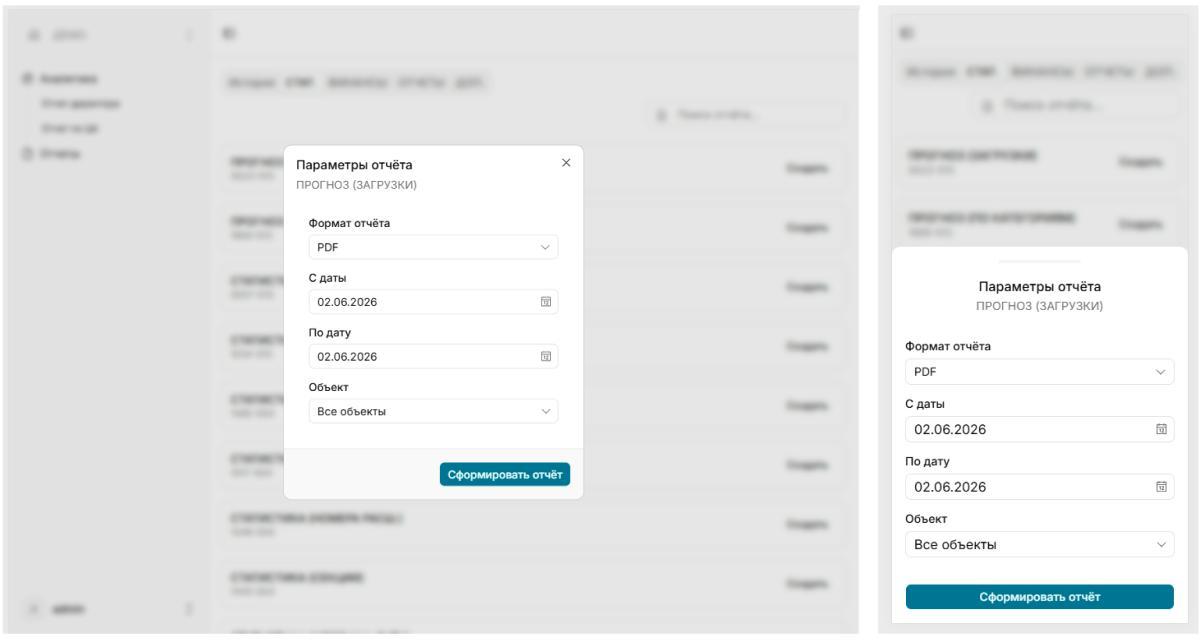Click wide Сформировать отчёт button in bottom sheet
The image size is (1200, 641).
click(1040, 597)
